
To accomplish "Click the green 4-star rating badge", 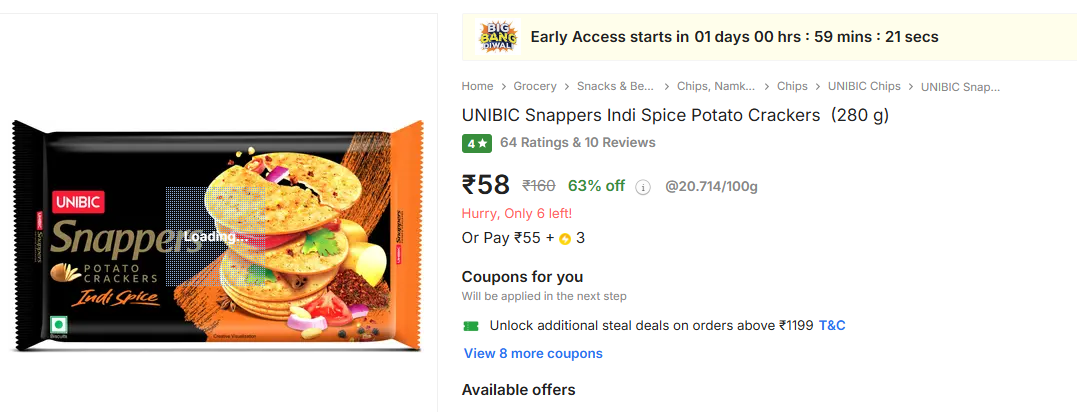I will 476,143.
